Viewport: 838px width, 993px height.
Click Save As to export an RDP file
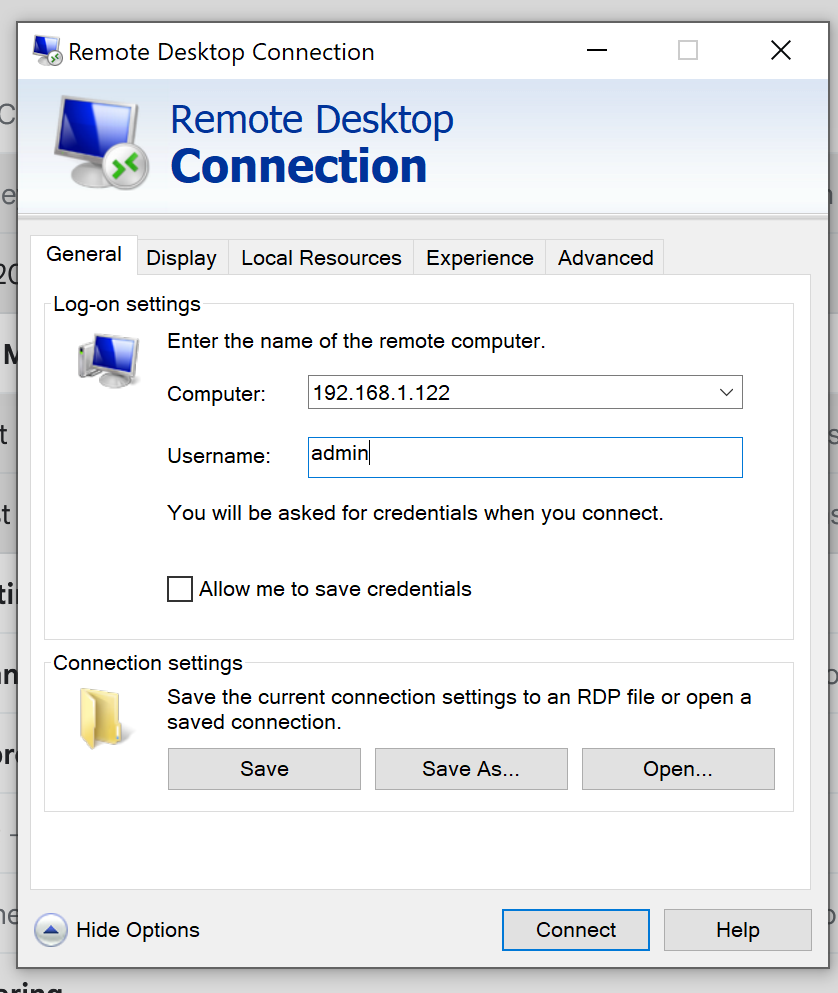pos(470,769)
